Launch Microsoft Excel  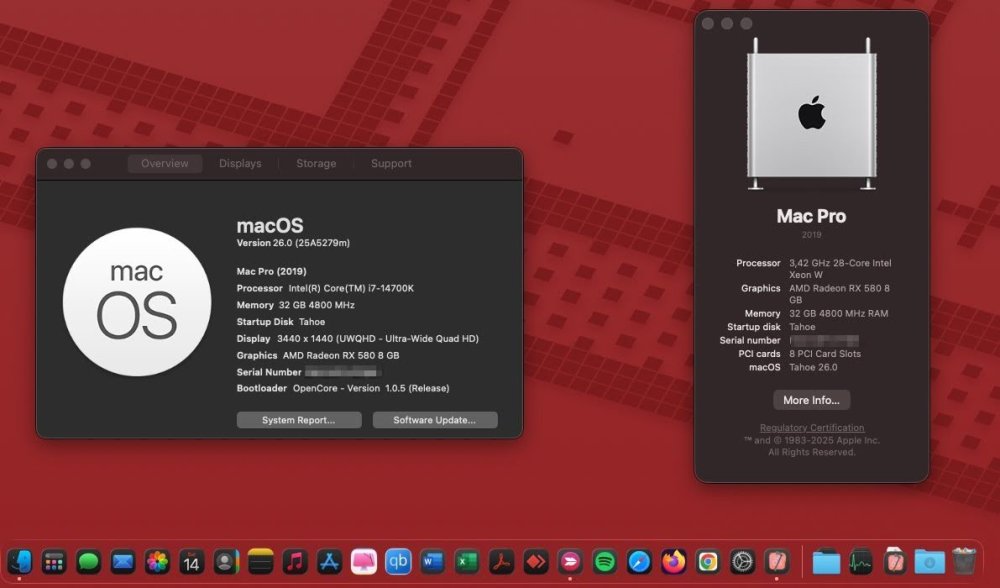[467, 562]
